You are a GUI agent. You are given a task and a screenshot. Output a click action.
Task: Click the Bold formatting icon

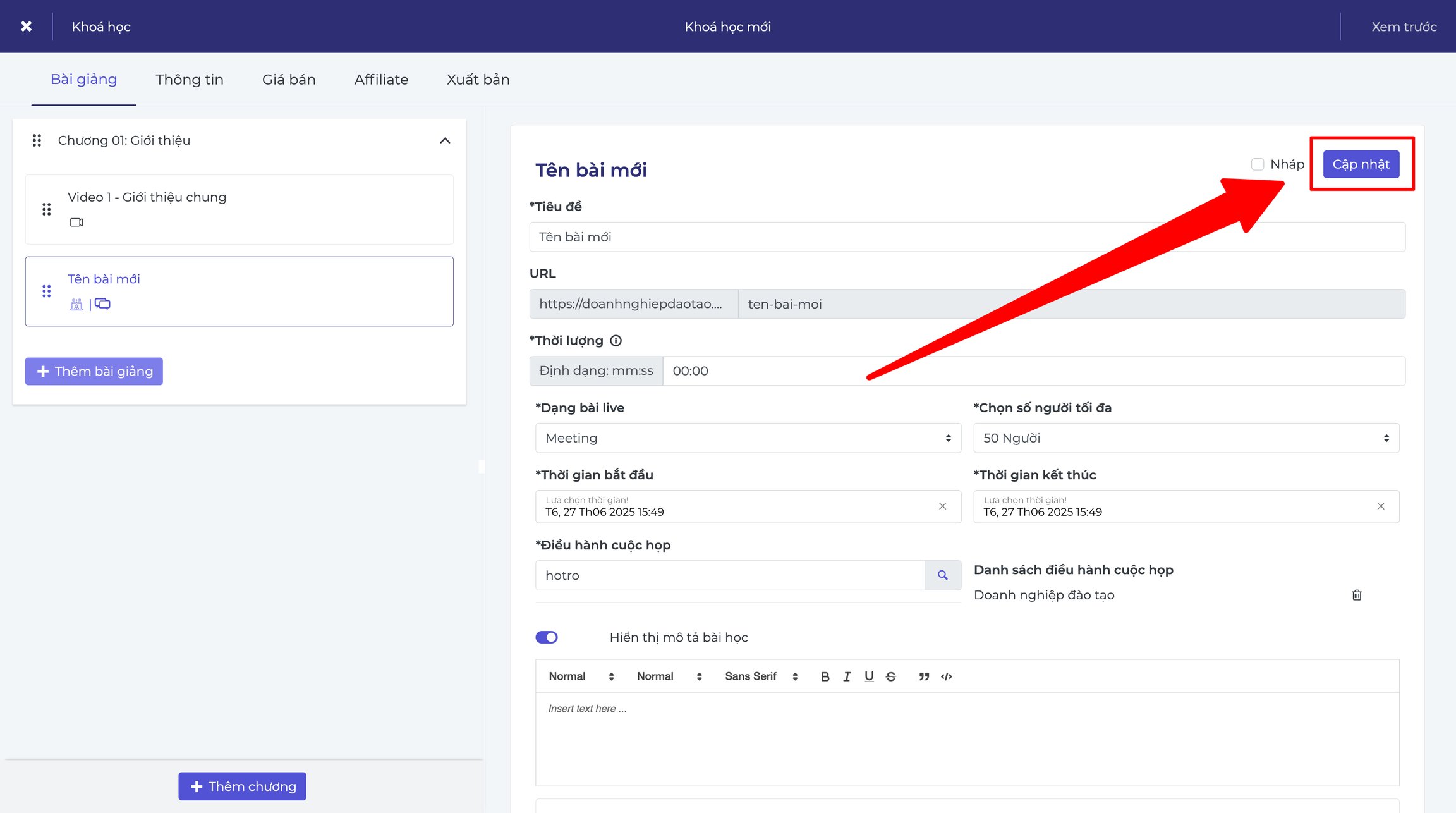[x=825, y=676]
